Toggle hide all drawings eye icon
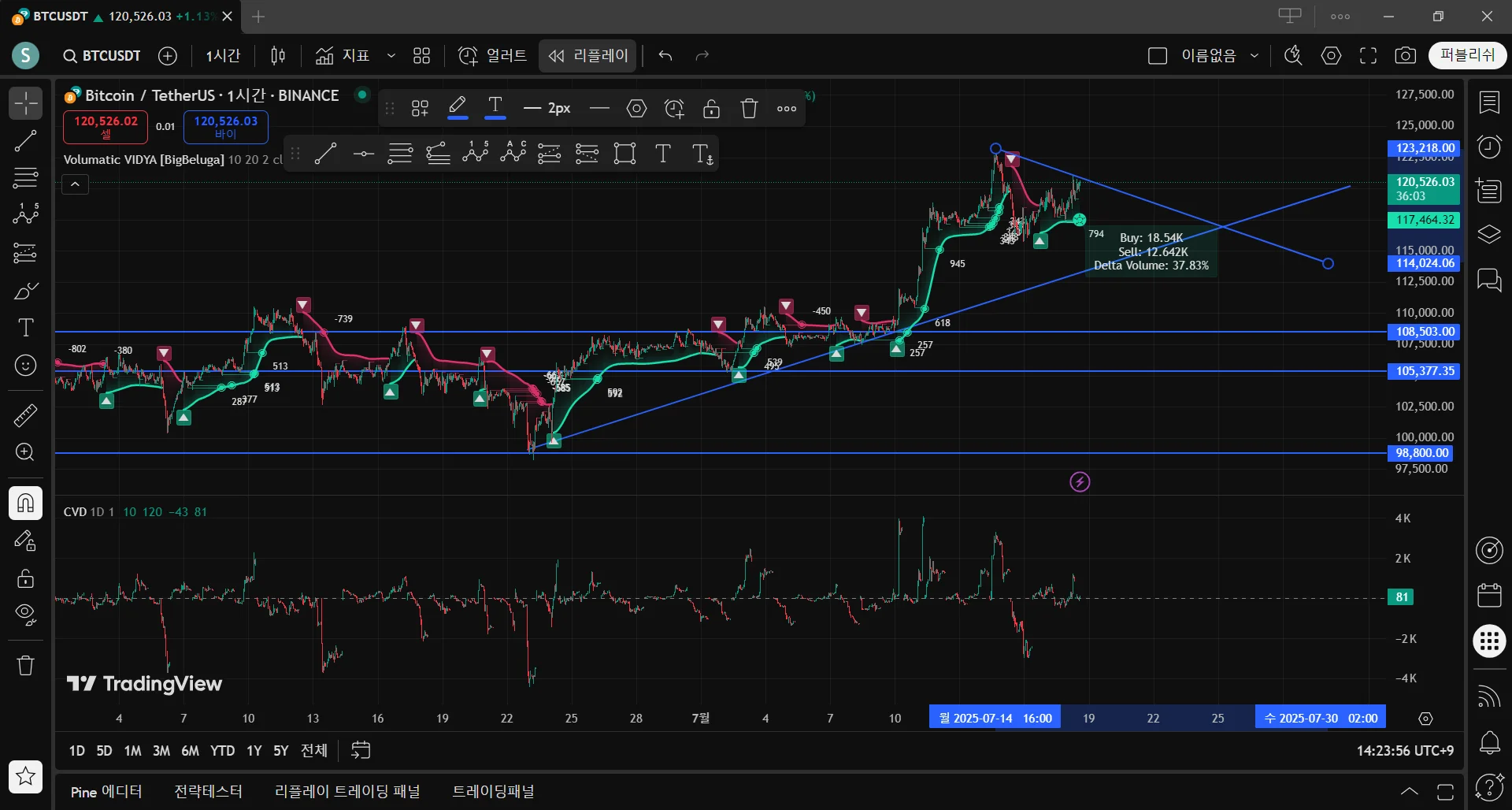 25,615
